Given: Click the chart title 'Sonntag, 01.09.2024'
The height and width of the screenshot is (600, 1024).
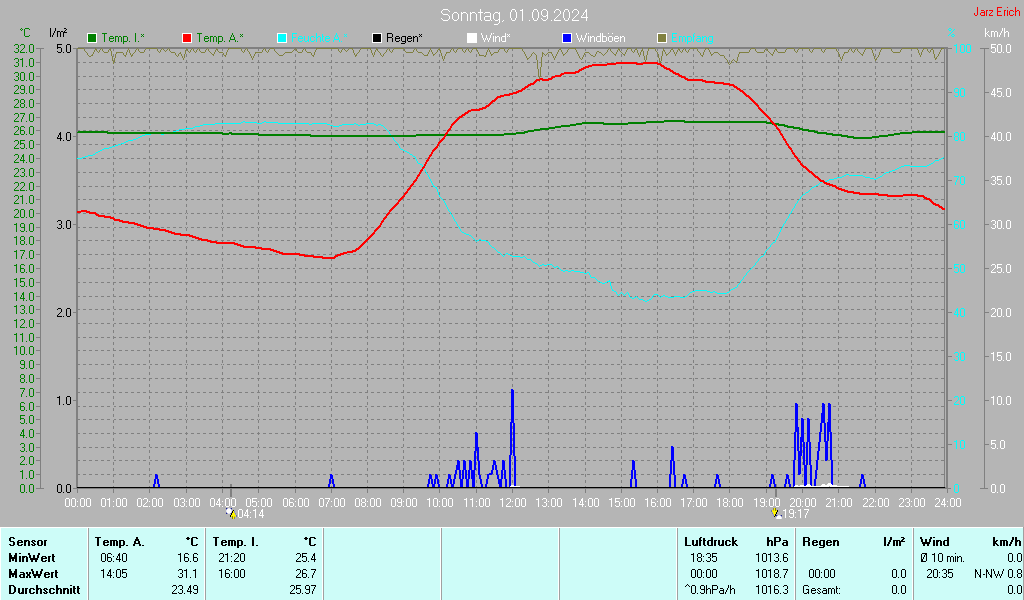Looking at the screenshot, I should tap(514, 15).
